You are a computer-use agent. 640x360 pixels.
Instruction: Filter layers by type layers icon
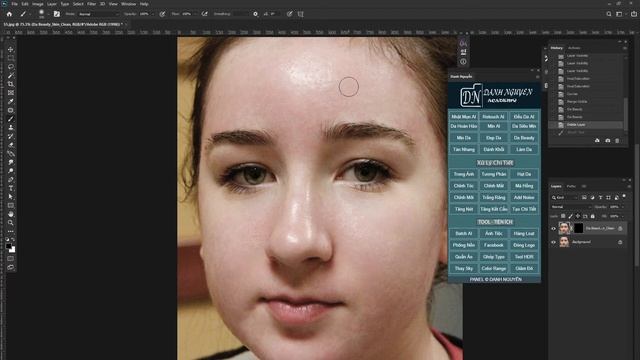pos(600,198)
